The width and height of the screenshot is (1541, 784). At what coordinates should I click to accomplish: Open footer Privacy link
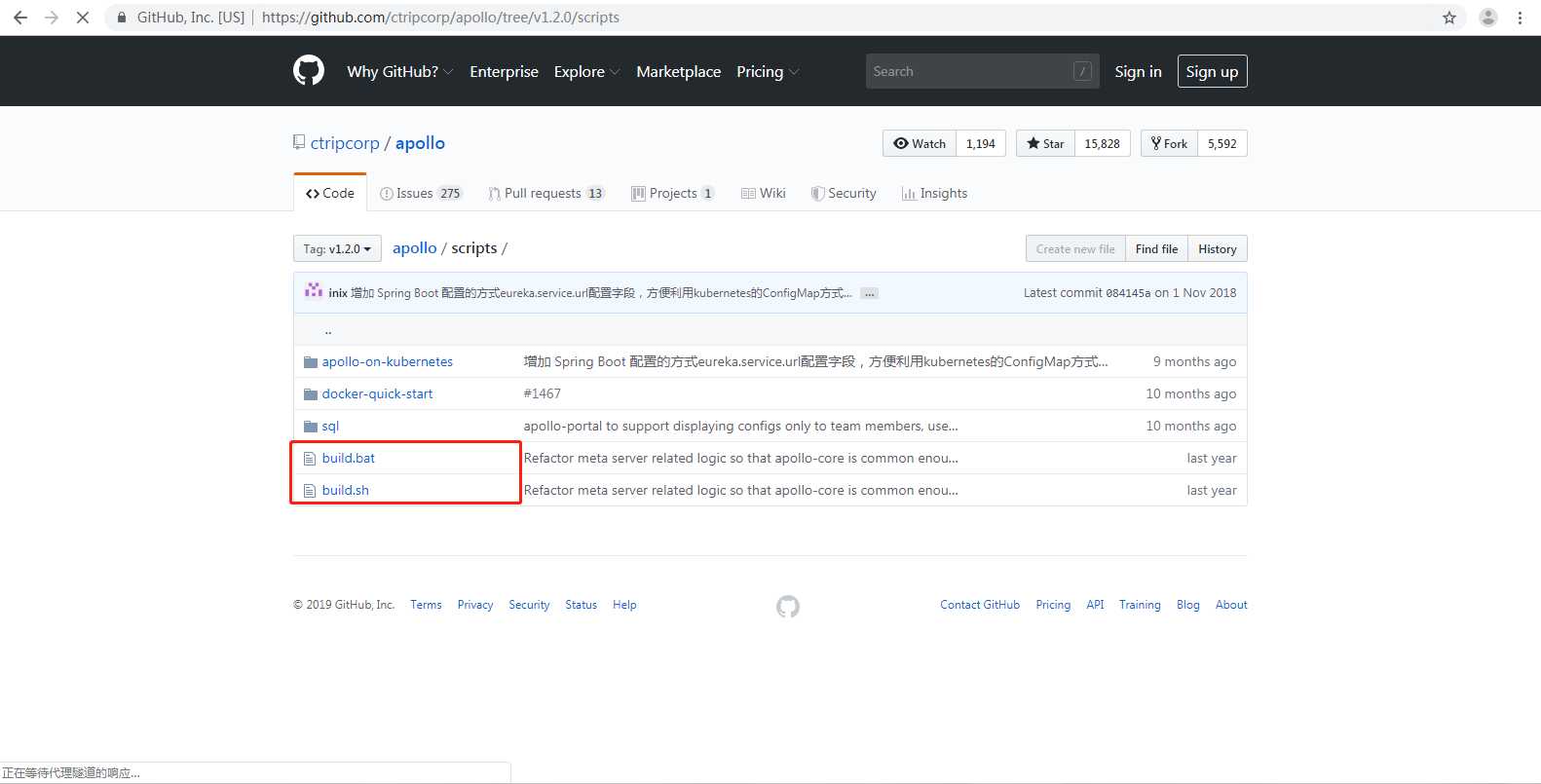tap(475, 605)
